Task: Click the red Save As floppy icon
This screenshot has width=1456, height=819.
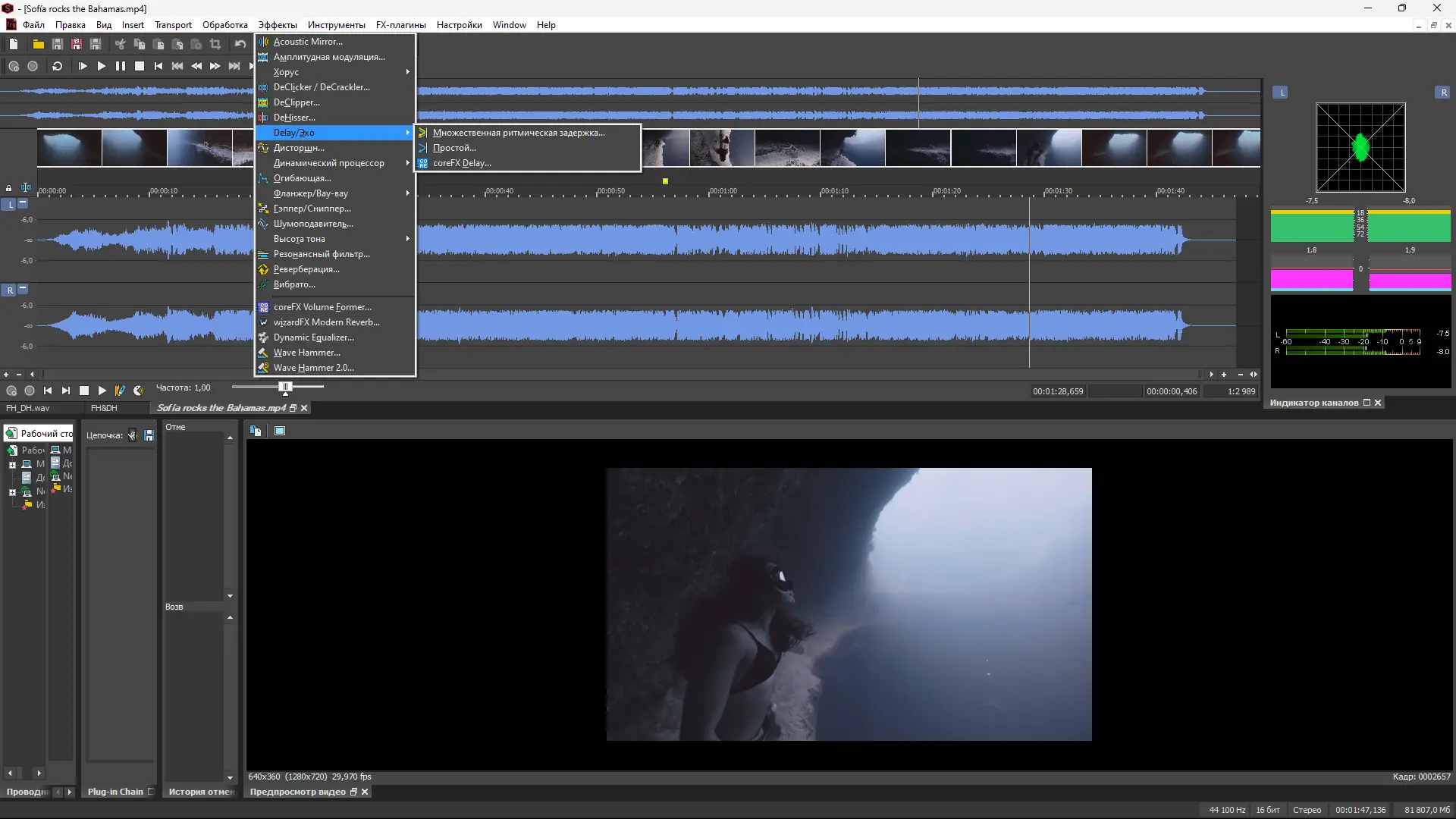Action: point(77,45)
